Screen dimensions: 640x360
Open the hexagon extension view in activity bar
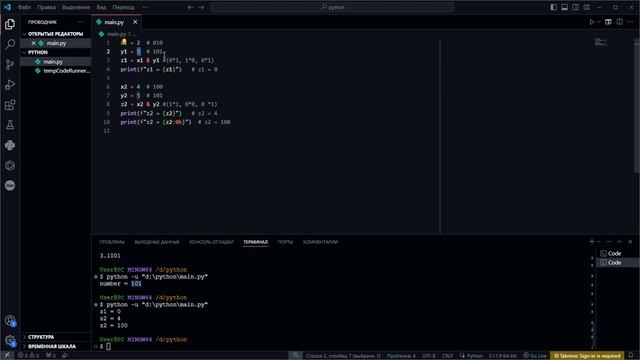10,165
